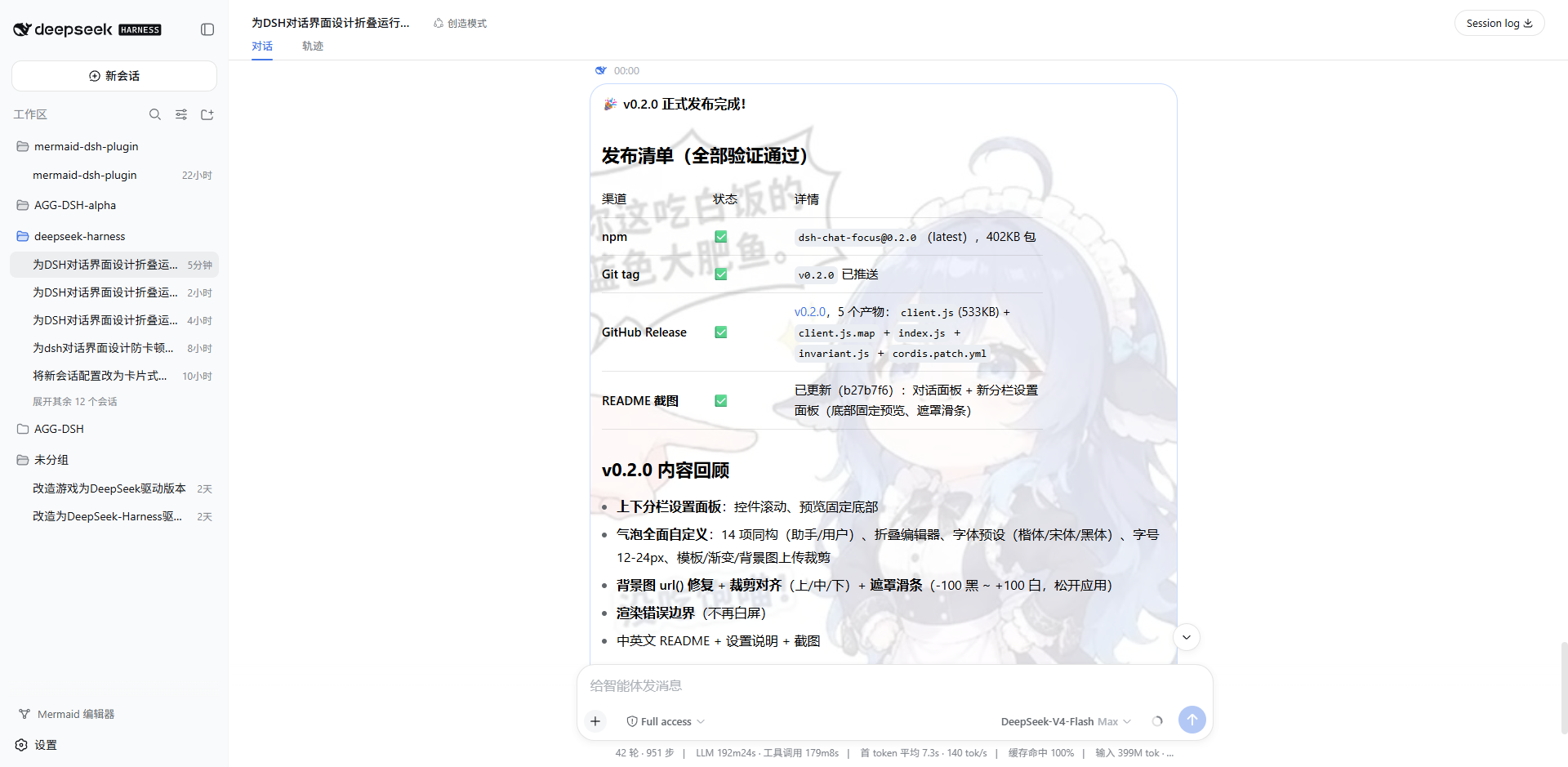Expand the remaining 12 sessions
This screenshot has width=1568, height=767.
(75, 402)
